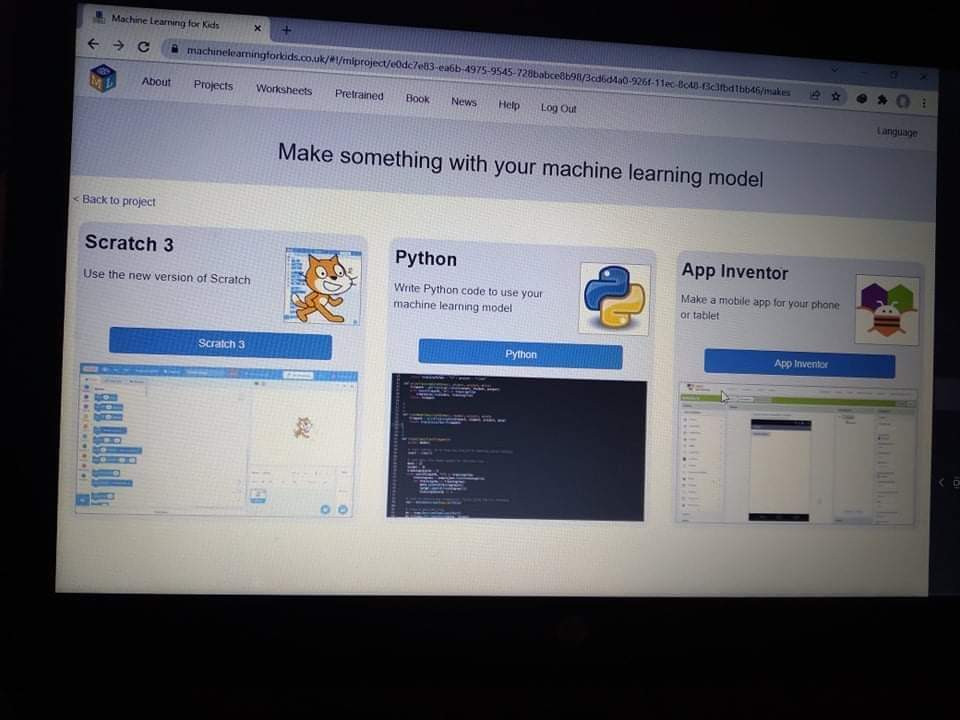The height and width of the screenshot is (720, 960).
Task: Click the browser back arrow
Action: coord(94,43)
